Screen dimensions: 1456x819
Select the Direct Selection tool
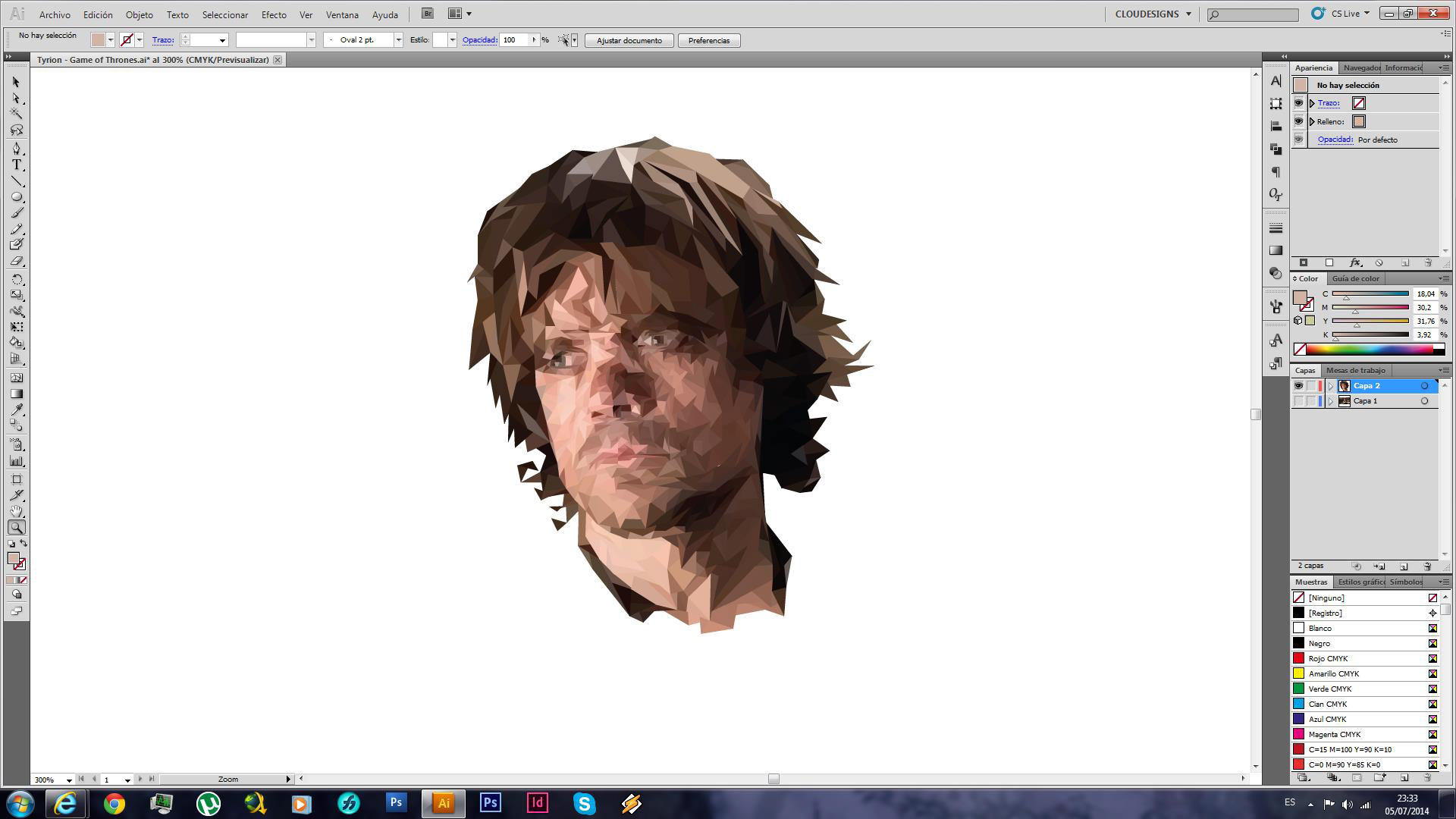[x=17, y=99]
